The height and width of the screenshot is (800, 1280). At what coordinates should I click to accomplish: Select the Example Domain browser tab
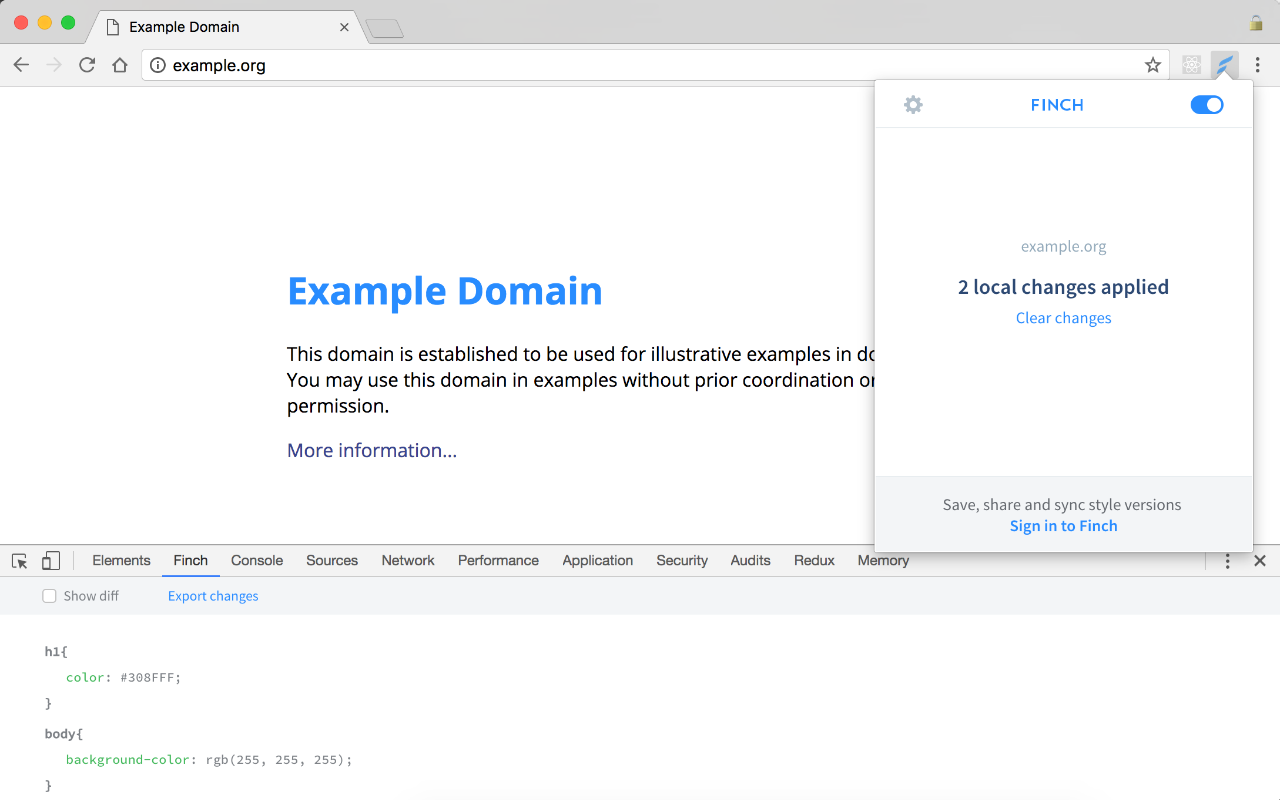[225, 27]
